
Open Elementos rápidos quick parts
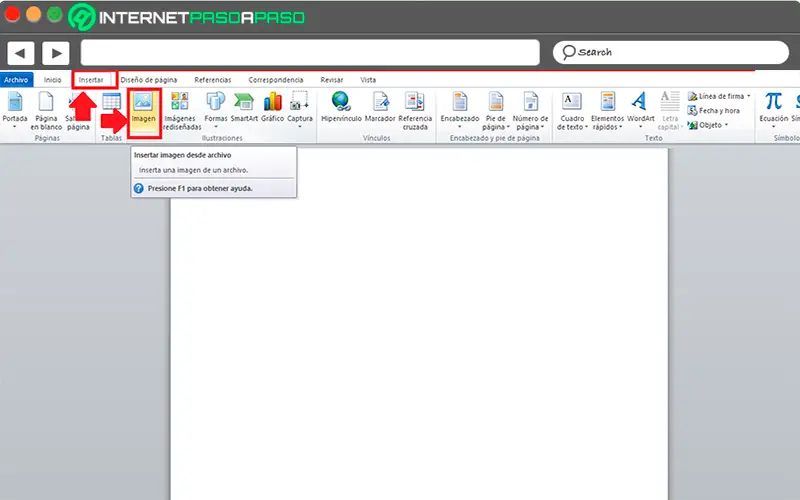coord(607,111)
